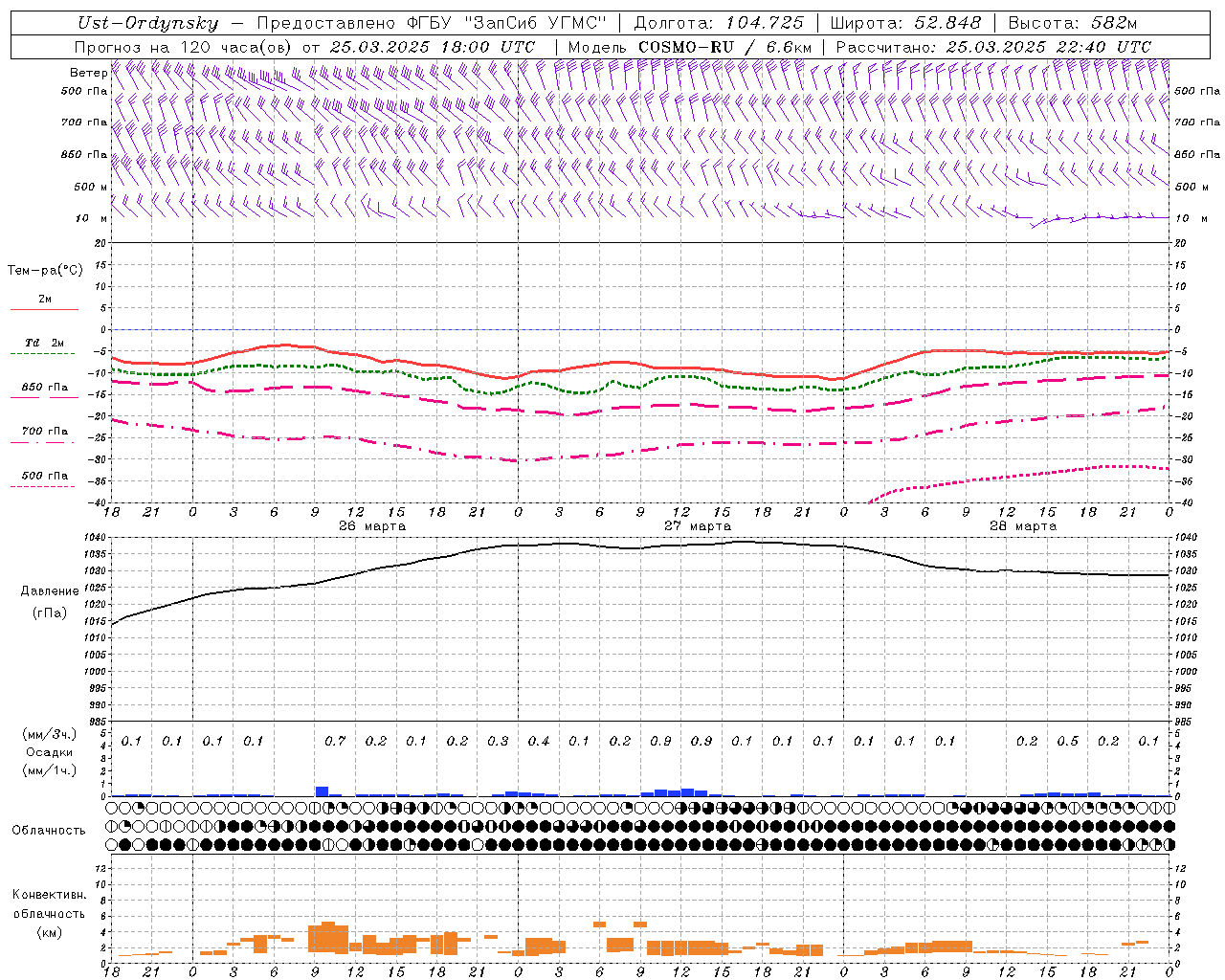Click the (гПа) unit under Давление

[50, 613]
